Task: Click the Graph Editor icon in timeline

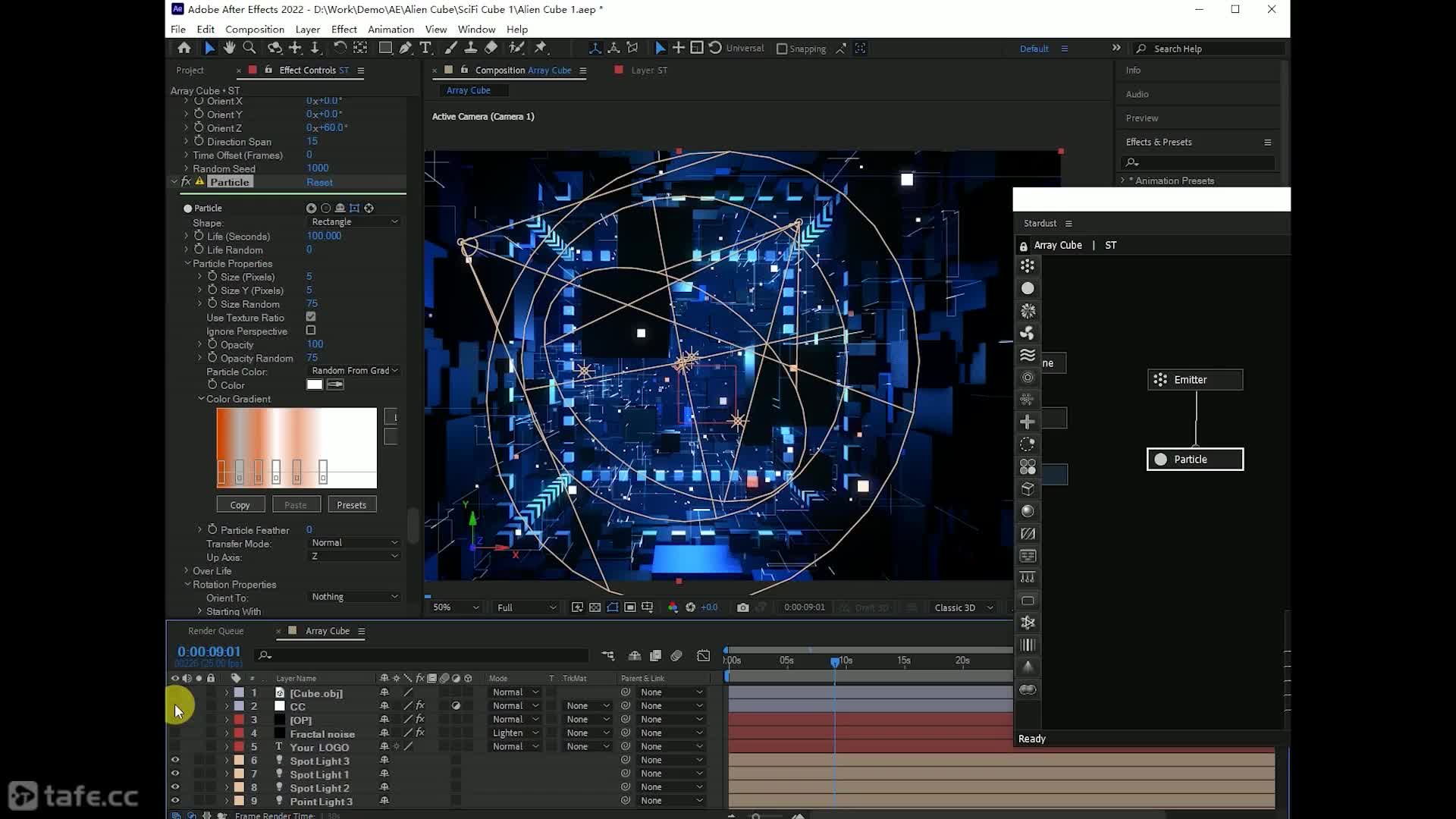Action: coord(704,655)
